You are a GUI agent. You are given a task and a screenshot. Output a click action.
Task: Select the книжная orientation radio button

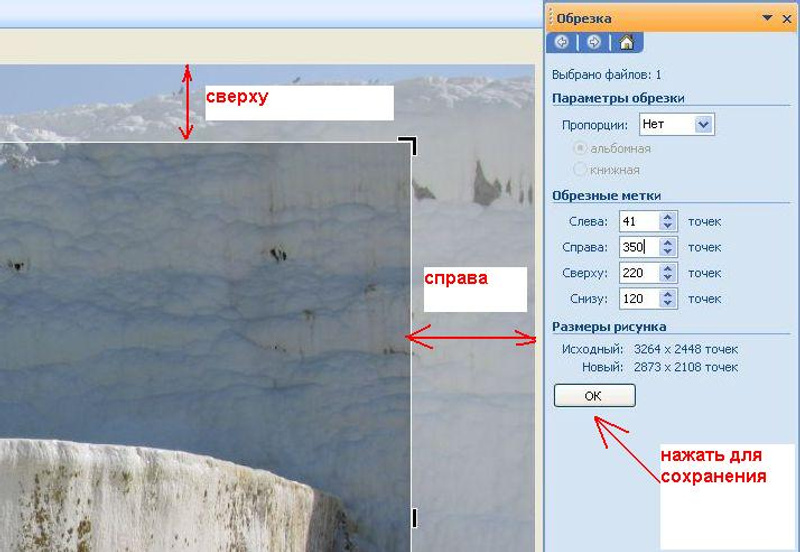point(580,169)
